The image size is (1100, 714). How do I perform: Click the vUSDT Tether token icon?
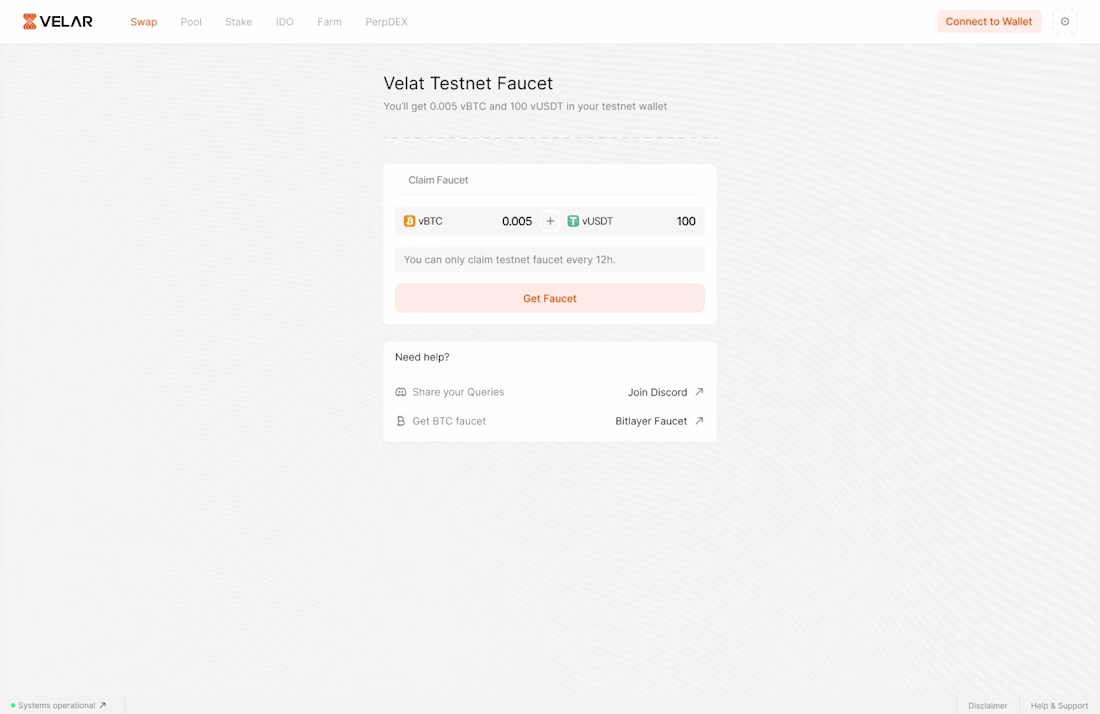(573, 221)
